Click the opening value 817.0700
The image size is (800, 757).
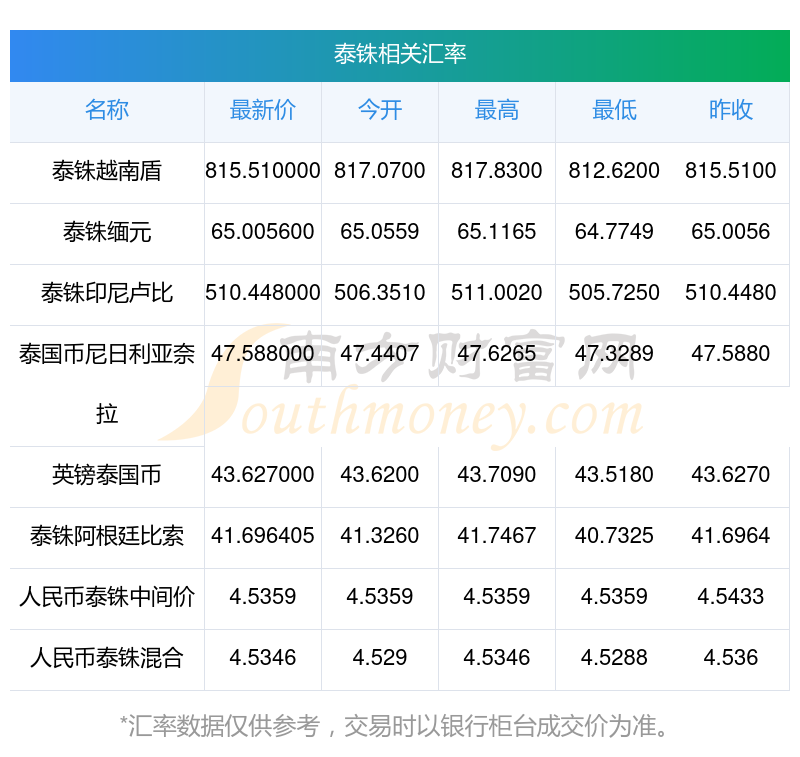click(x=380, y=170)
